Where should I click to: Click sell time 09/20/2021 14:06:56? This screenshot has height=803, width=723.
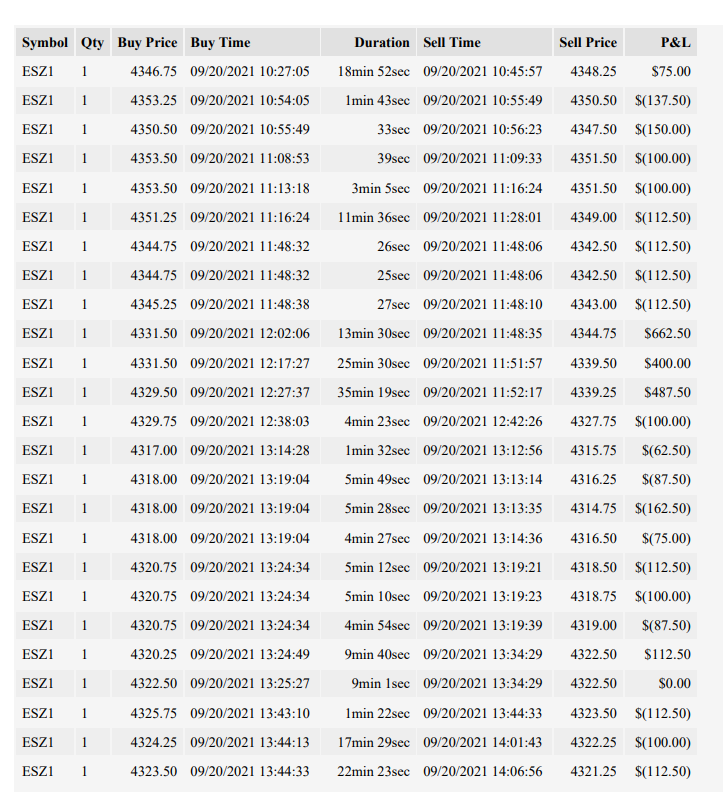(x=484, y=771)
